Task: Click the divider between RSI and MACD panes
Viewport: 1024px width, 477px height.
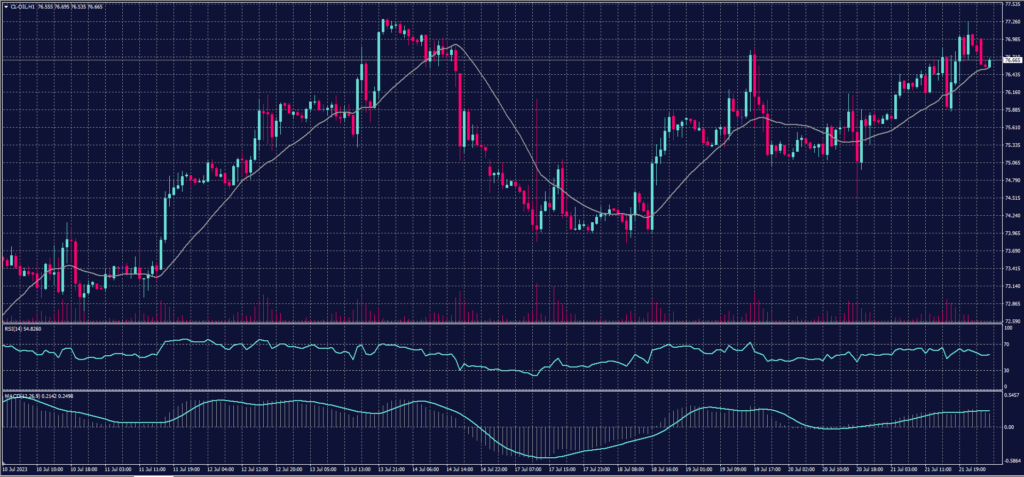Action: coord(500,390)
